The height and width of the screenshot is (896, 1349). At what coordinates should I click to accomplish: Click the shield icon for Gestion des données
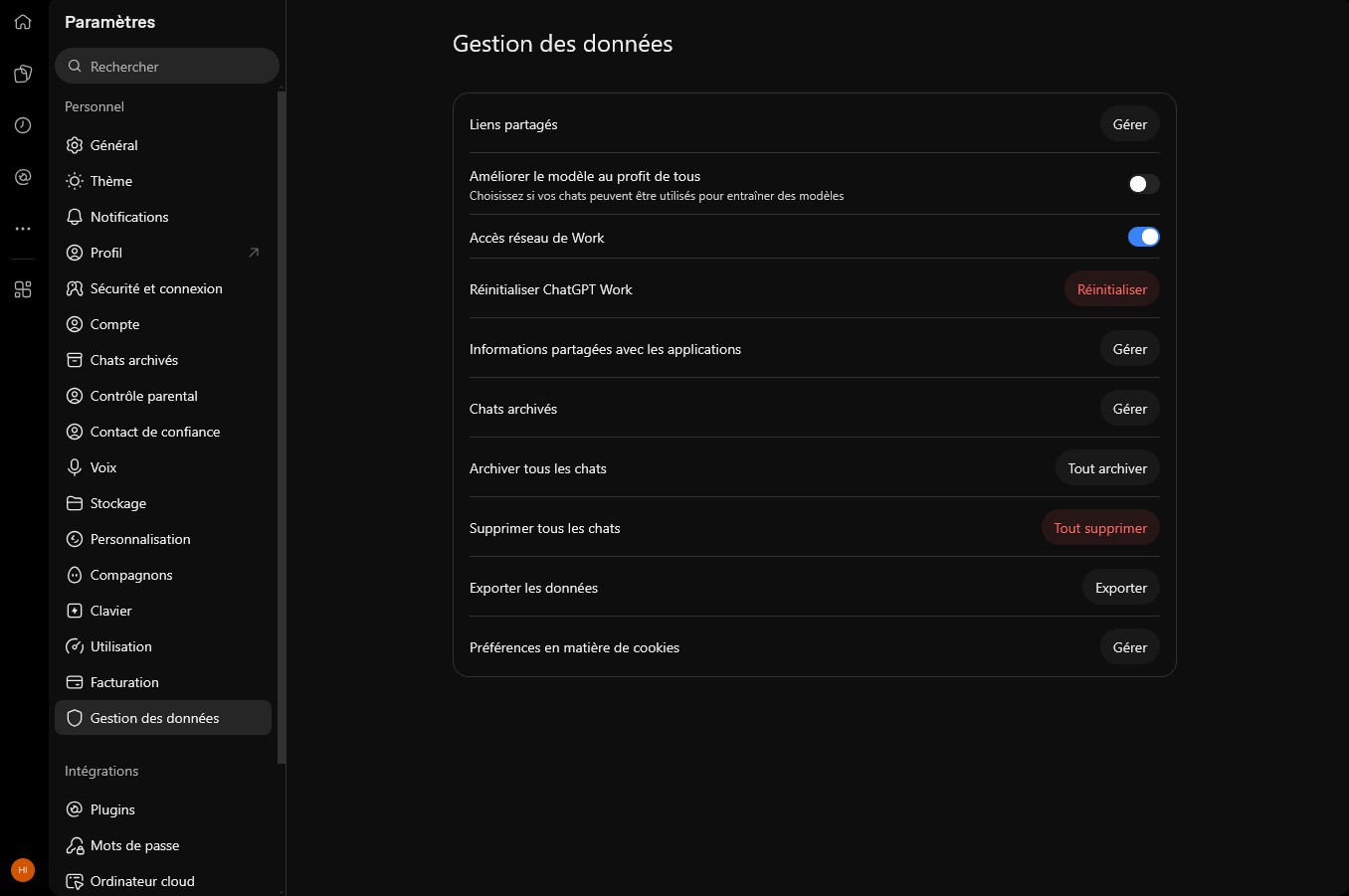(x=75, y=718)
